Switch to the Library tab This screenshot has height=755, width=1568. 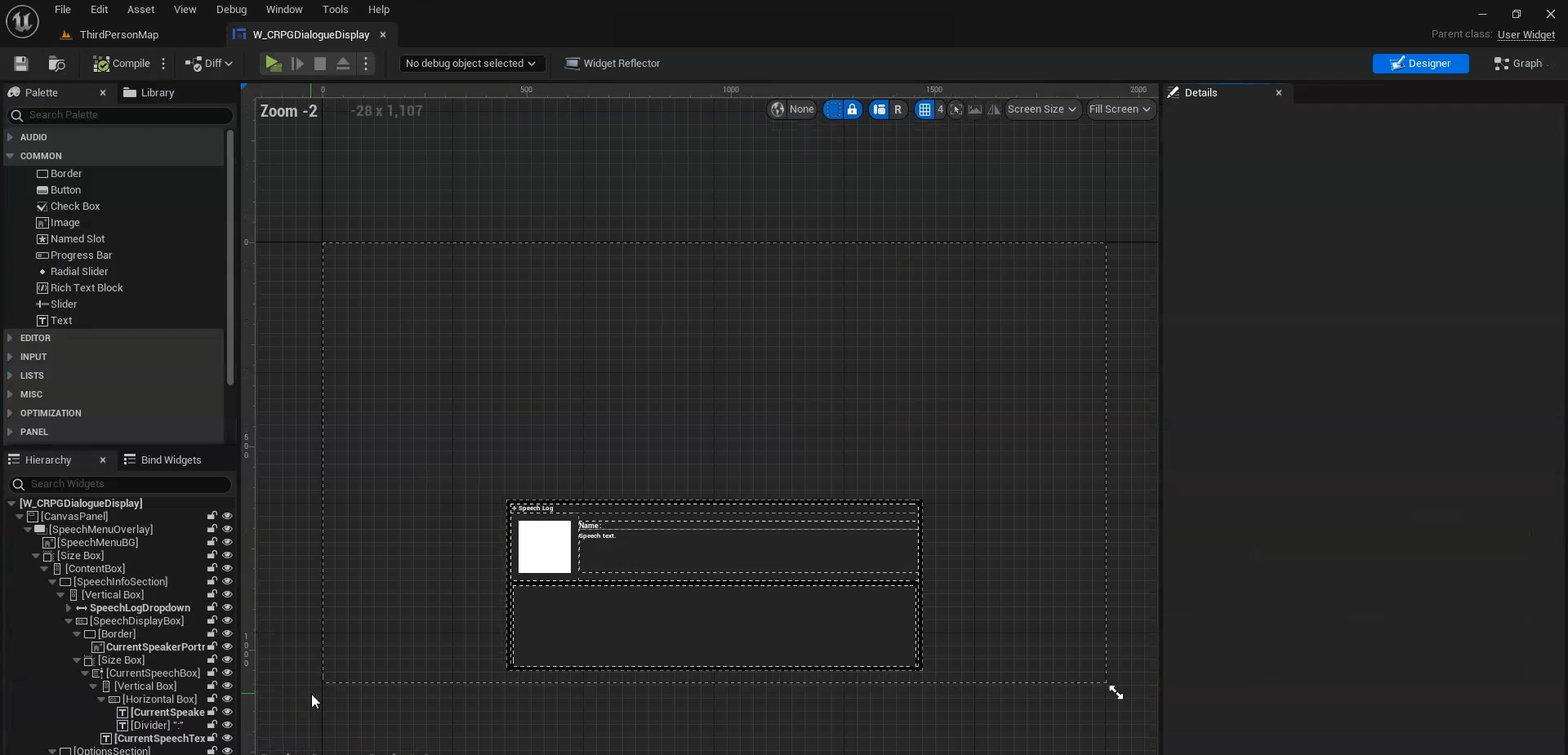[149, 93]
